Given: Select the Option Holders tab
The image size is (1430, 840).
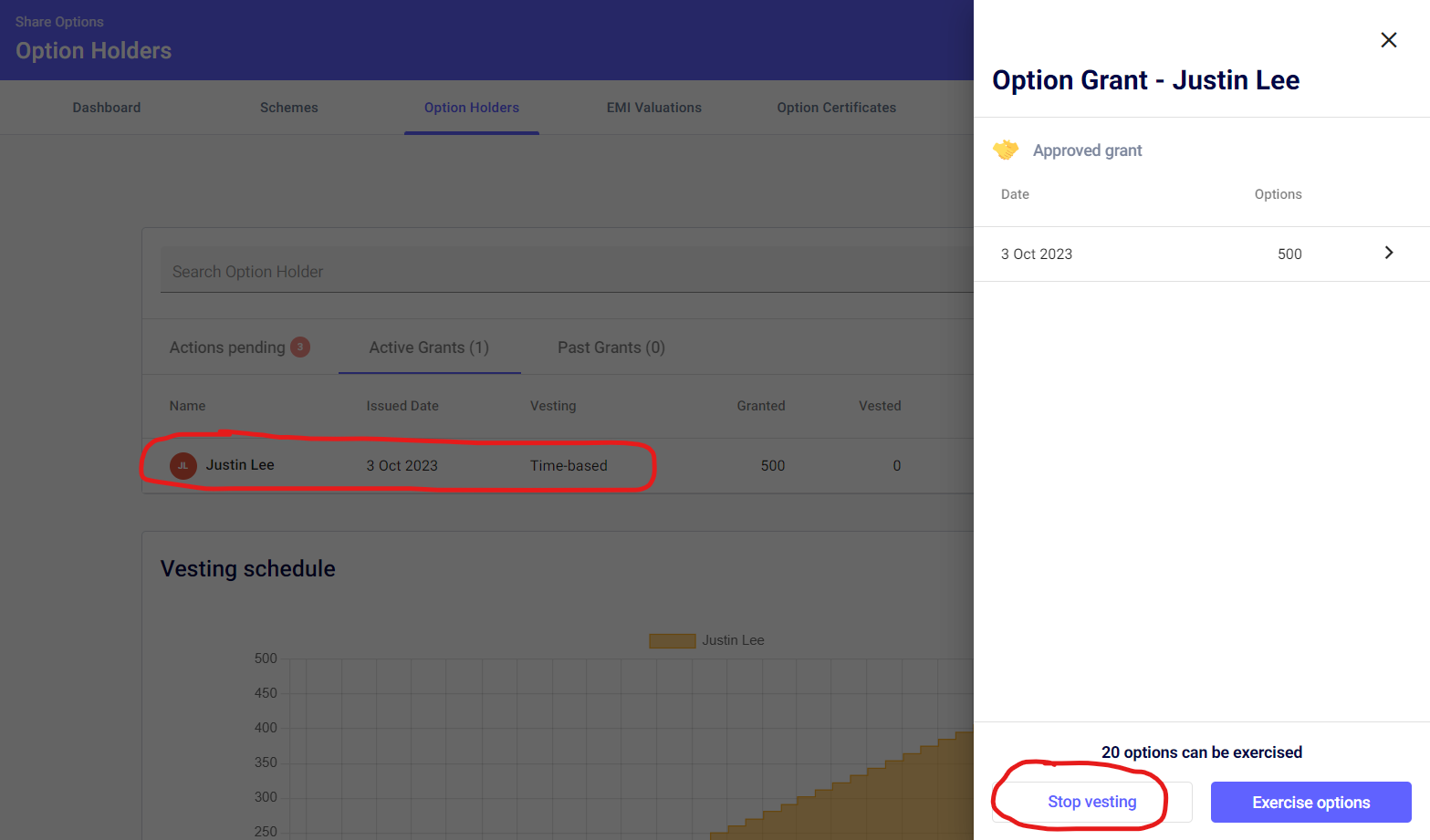Looking at the screenshot, I should (471, 108).
